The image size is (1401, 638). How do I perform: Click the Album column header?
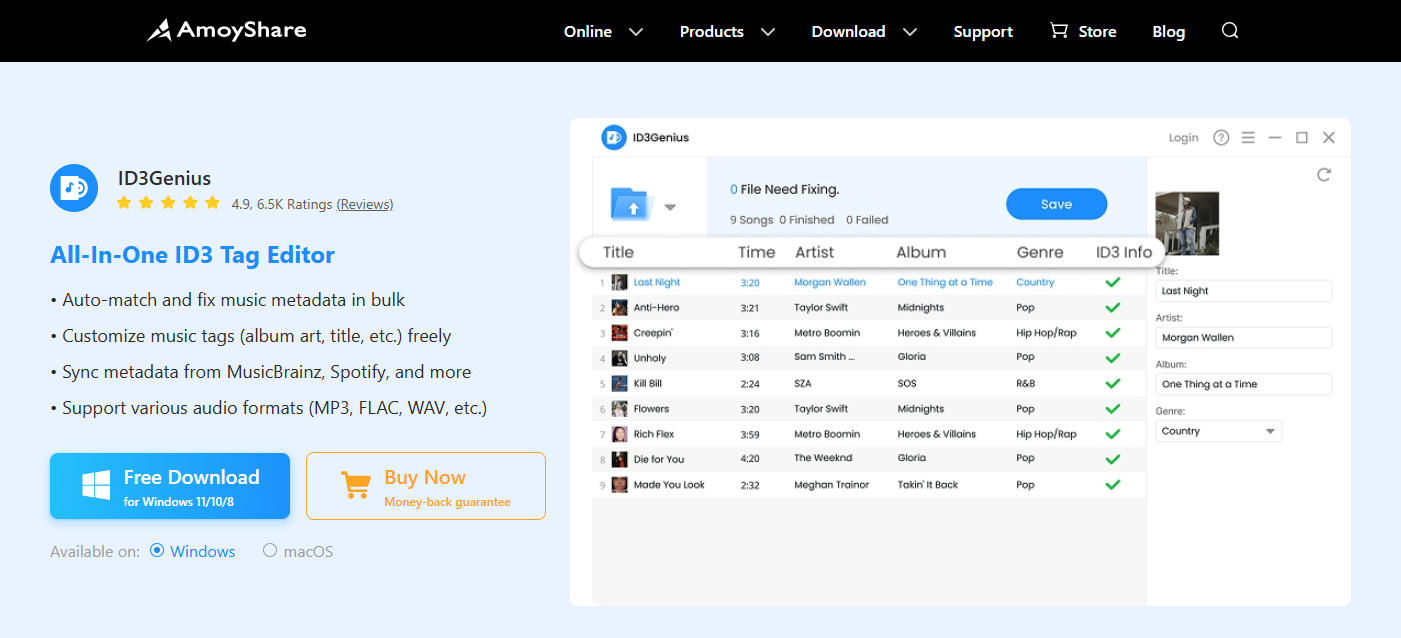tap(921, 252)
